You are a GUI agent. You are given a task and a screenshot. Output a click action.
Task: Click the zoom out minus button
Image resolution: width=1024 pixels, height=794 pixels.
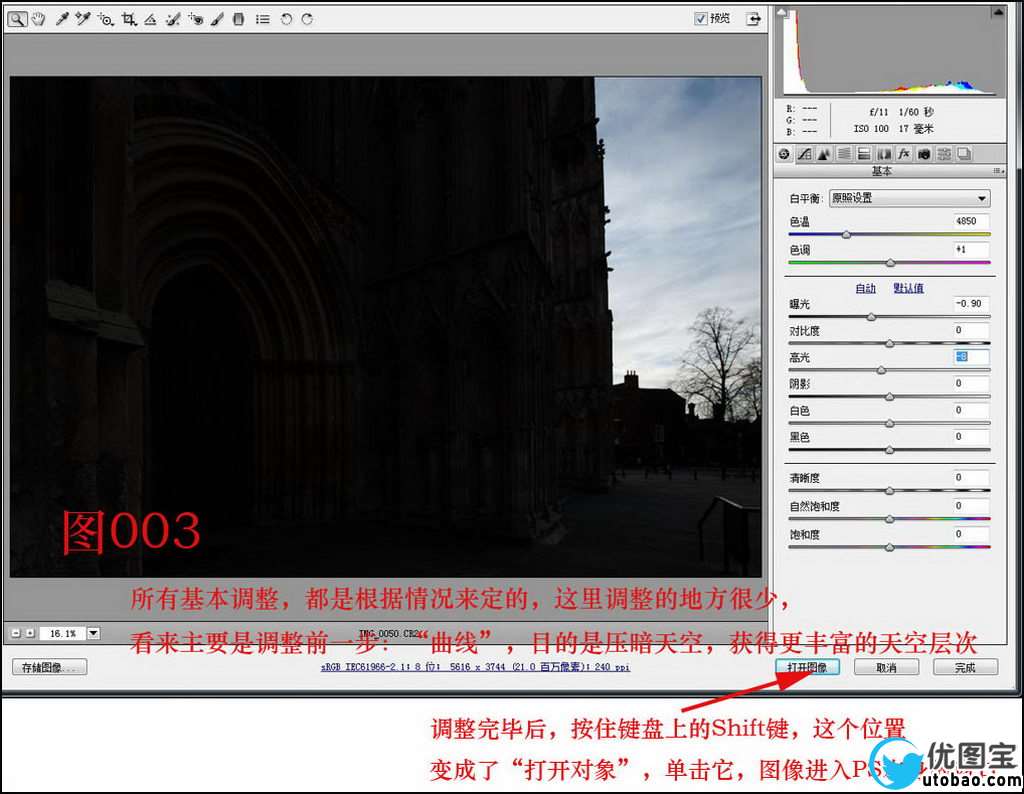pos(16,633)
